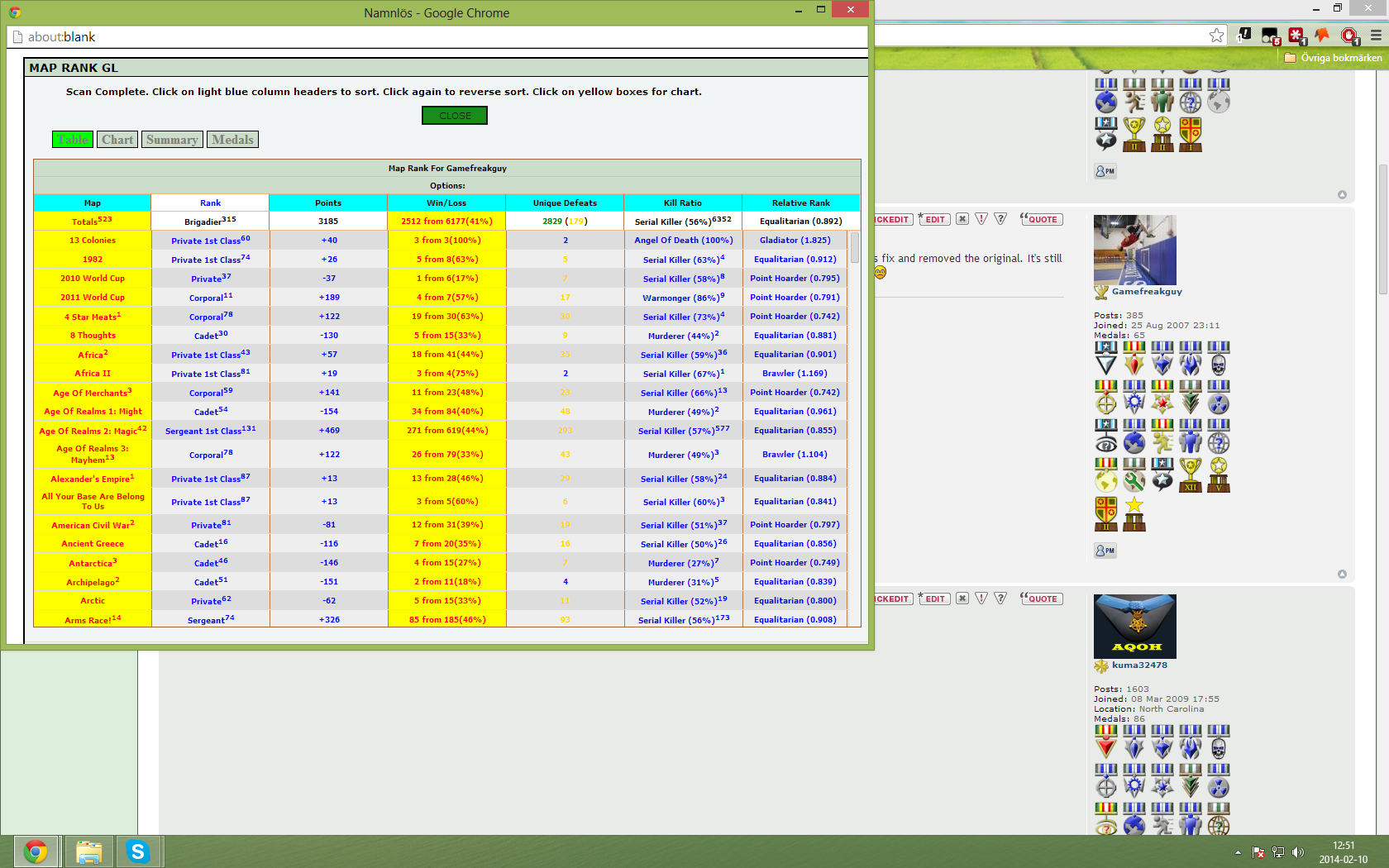Click the Map Rank table vertical scrollbar
This screenshot has width=1389, height=868.
pyautogui.click(x=855, y=248)
